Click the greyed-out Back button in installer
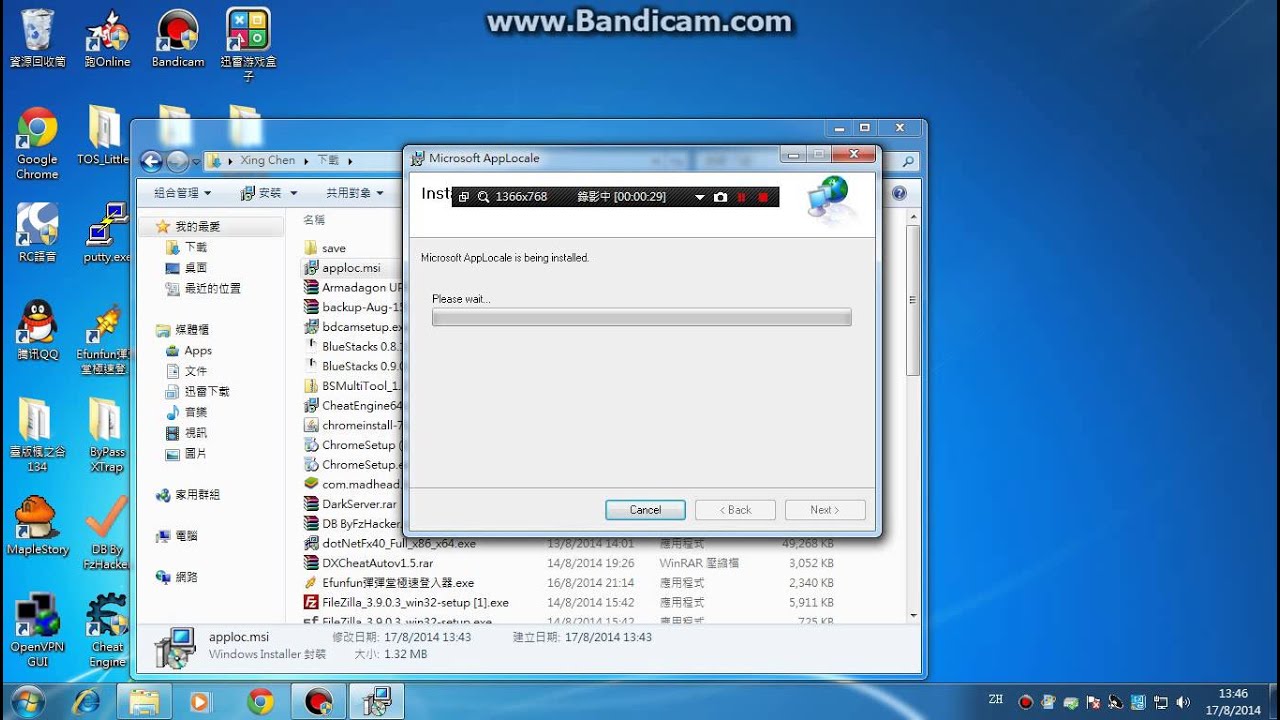Viewport: 1280px width, 720px height. point(735,510)
